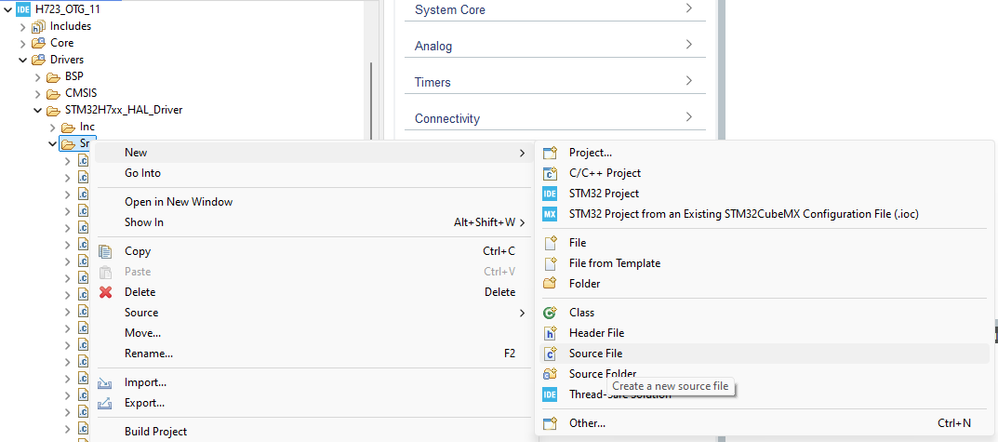
Task: Click the Other... wizard icon
Action: pos(550,423)
